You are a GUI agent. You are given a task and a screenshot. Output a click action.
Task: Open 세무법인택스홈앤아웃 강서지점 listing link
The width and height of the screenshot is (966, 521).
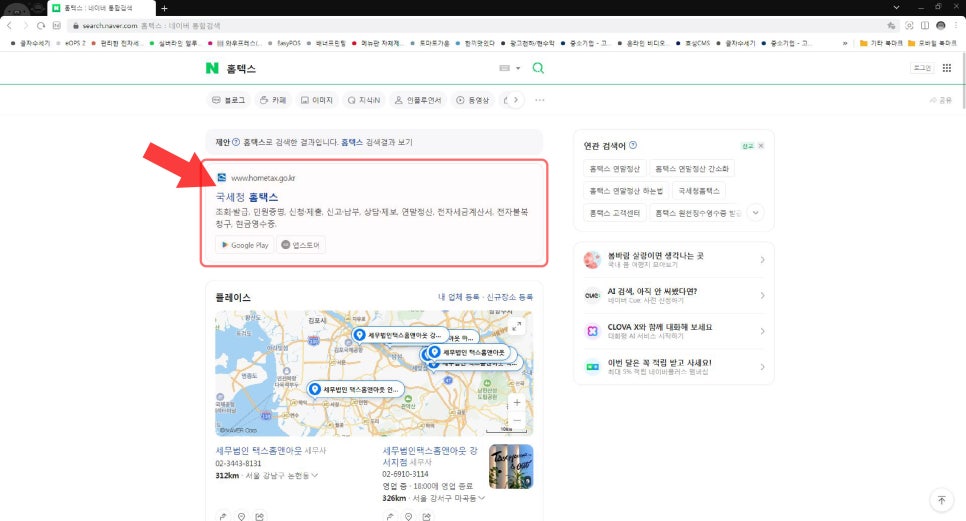(430, 456)
